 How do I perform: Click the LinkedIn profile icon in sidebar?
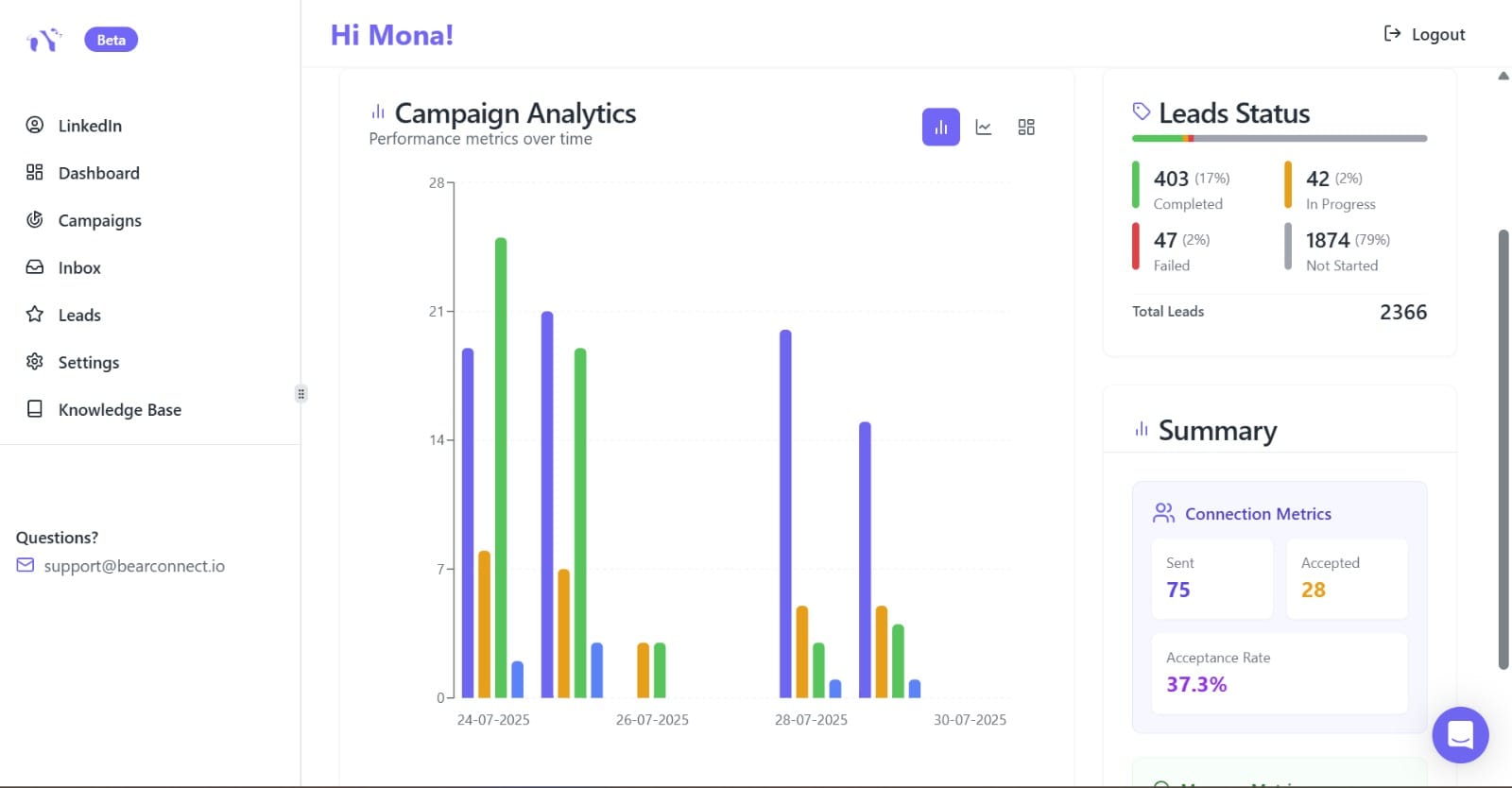pyautogui.click(x=35, y=125)
